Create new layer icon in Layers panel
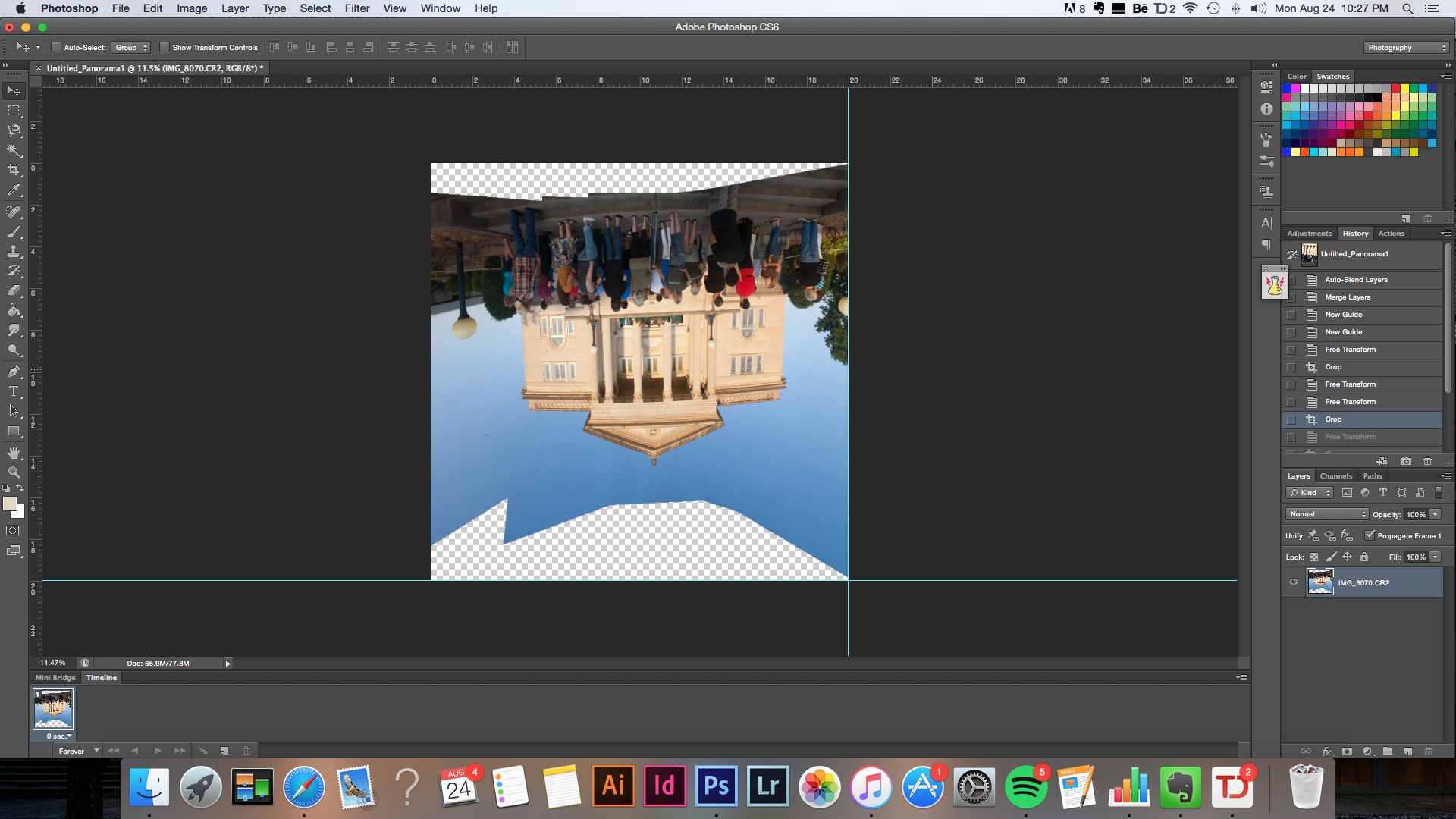This screenshot has height=819, width=1456. (x=1407, y=752)
